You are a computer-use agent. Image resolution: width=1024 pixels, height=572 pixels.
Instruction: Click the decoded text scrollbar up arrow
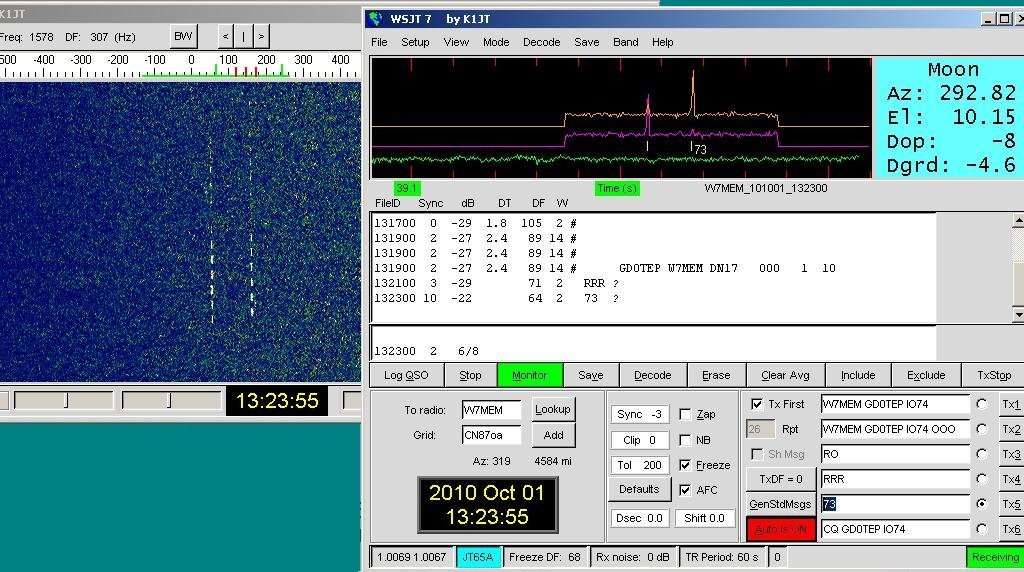[x=1018, y=221]
